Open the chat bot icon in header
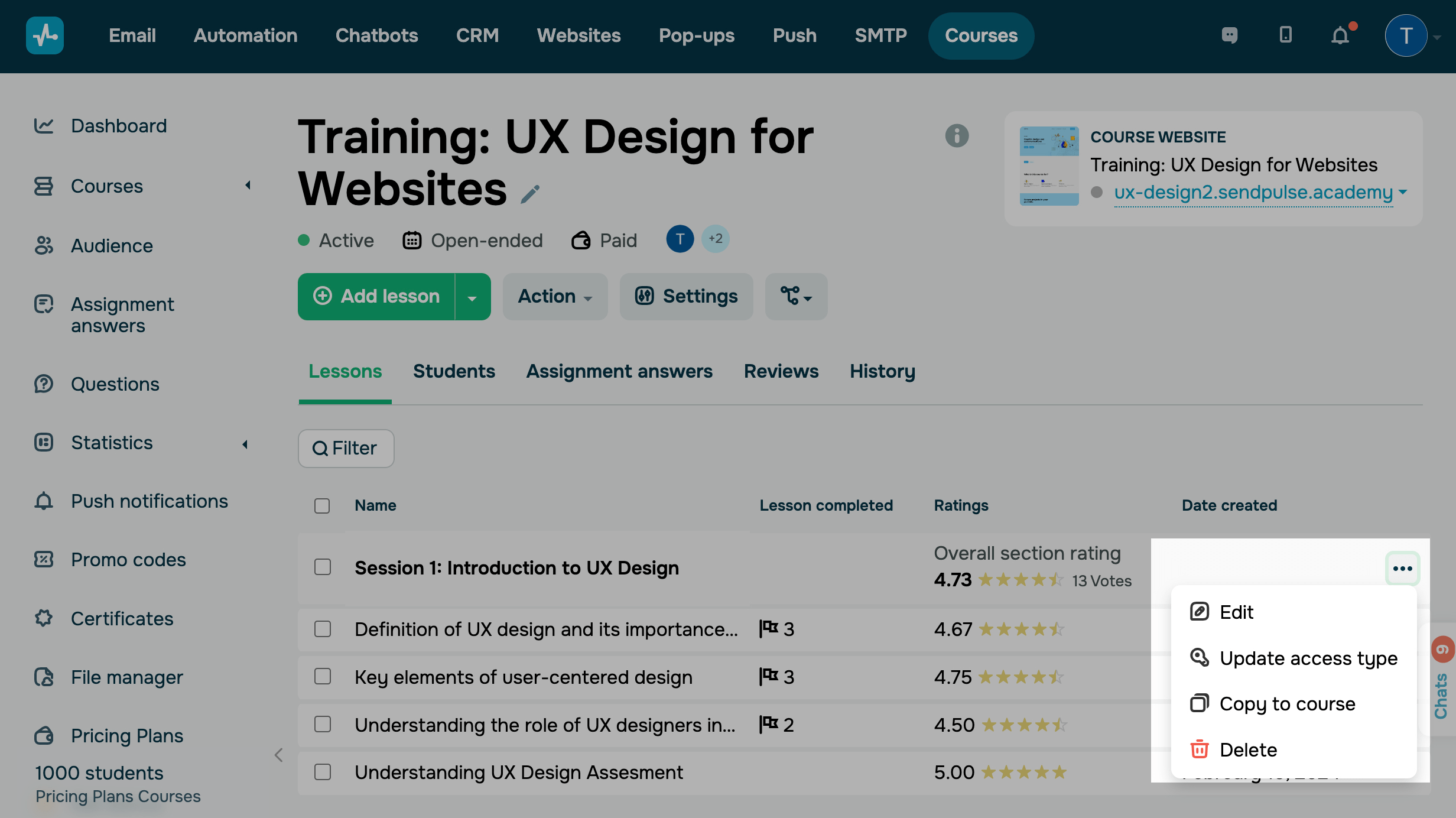1456x818 pixels. (x=1230, y=35)
